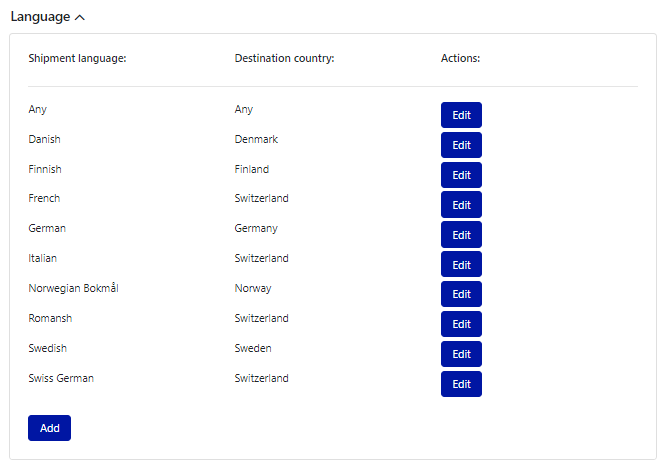The width and height of the screenshot is (667, 470).
Task: Edit the Italian Switzerland entry
Action: pos(461,264)
